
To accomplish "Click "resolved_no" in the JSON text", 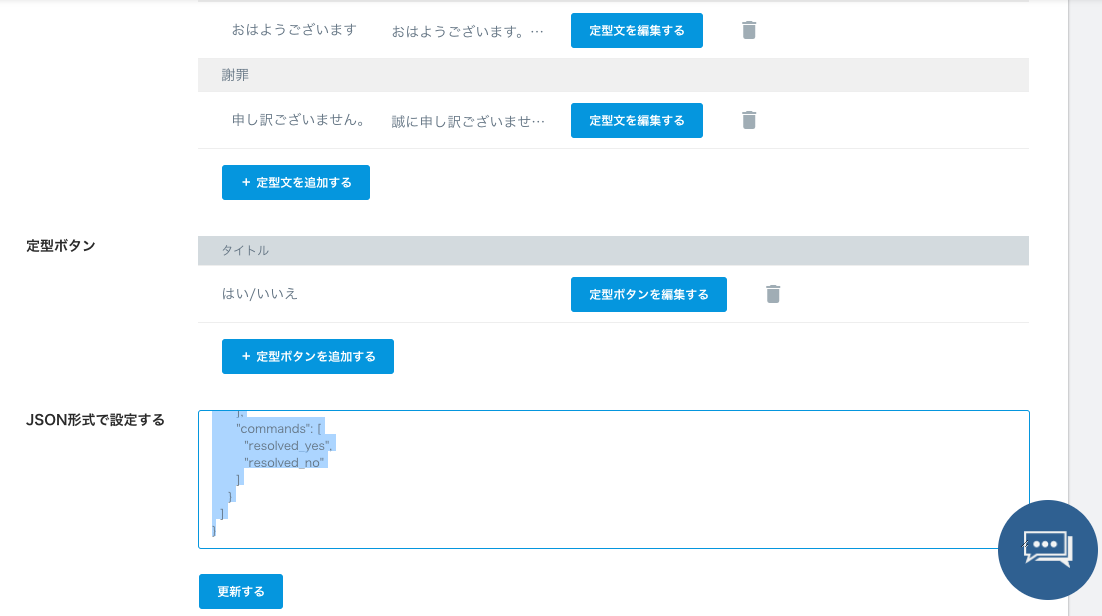I will click(x=285, y=463).
